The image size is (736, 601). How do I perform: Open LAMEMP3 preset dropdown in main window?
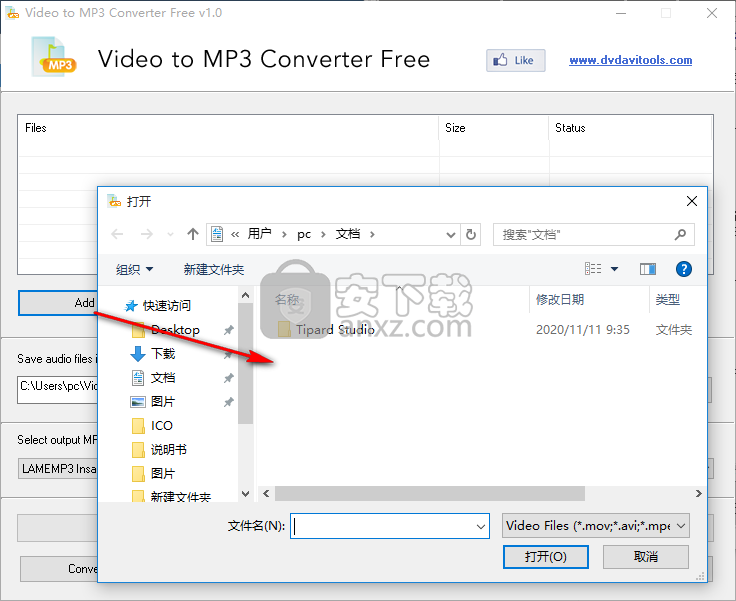(x=58, y=469)
